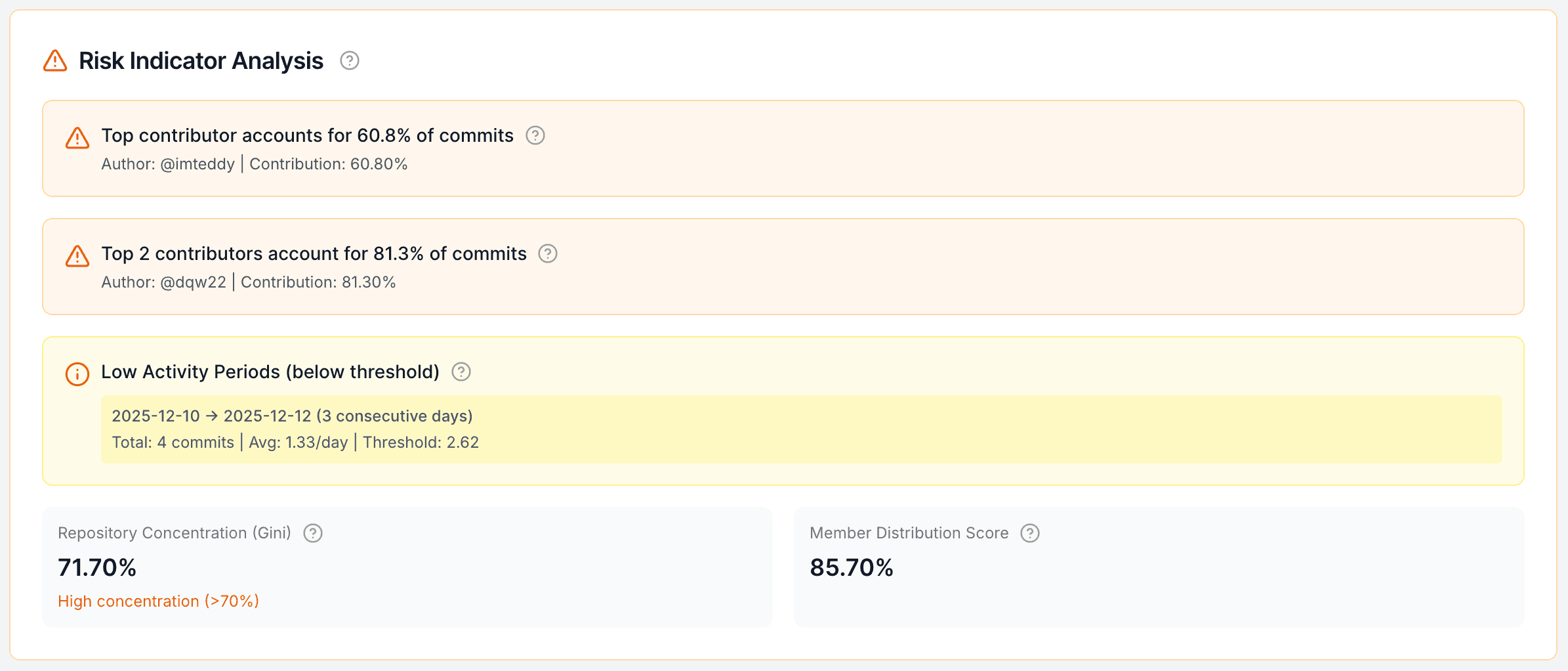Click info icon on Low Activity Periods

pos(77,374)
